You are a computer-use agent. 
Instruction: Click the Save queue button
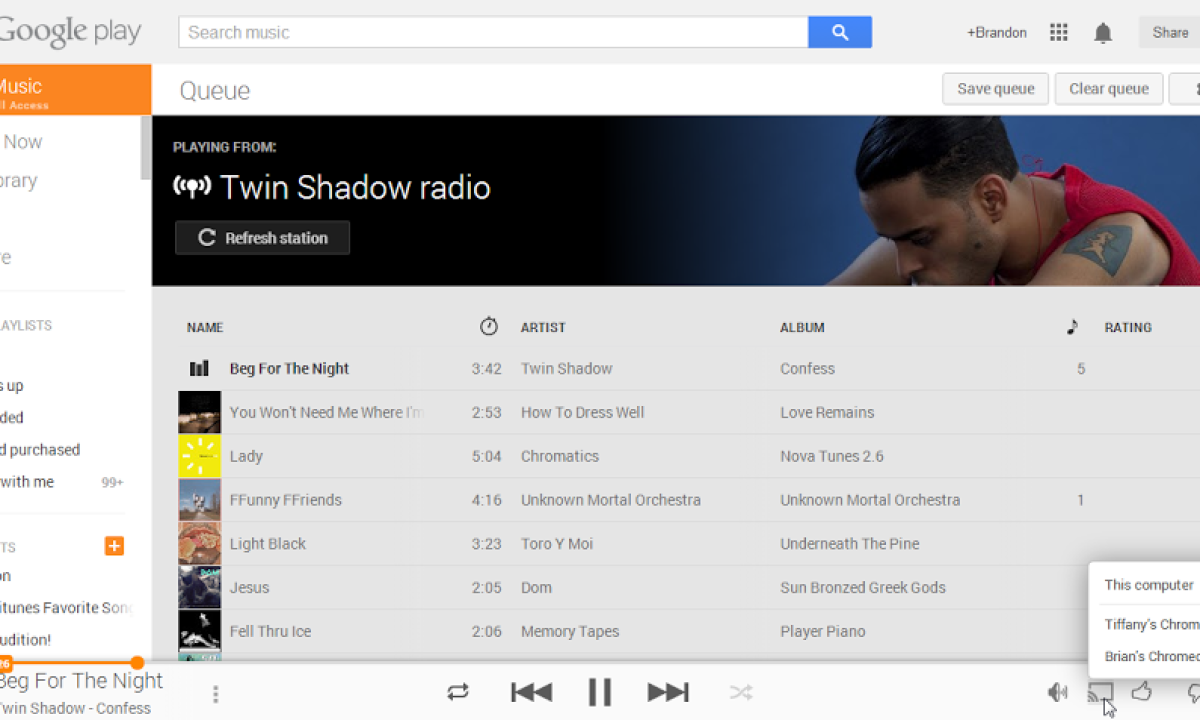click(995, 89)
